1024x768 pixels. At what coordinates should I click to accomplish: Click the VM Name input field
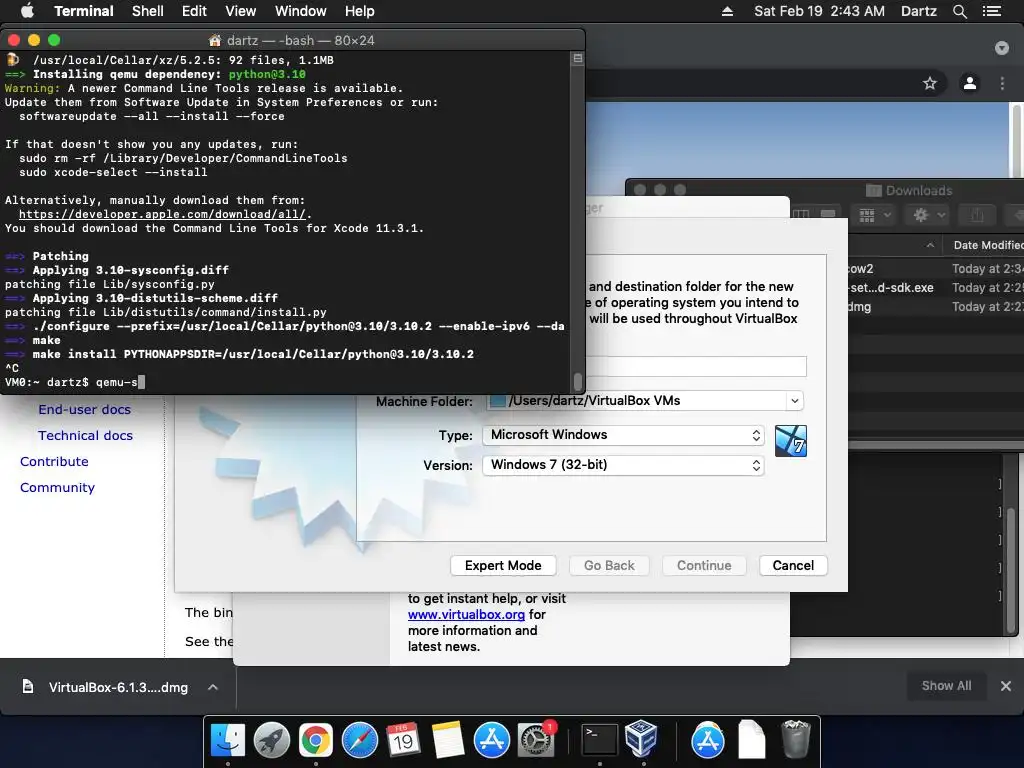(x=697, y=366)
